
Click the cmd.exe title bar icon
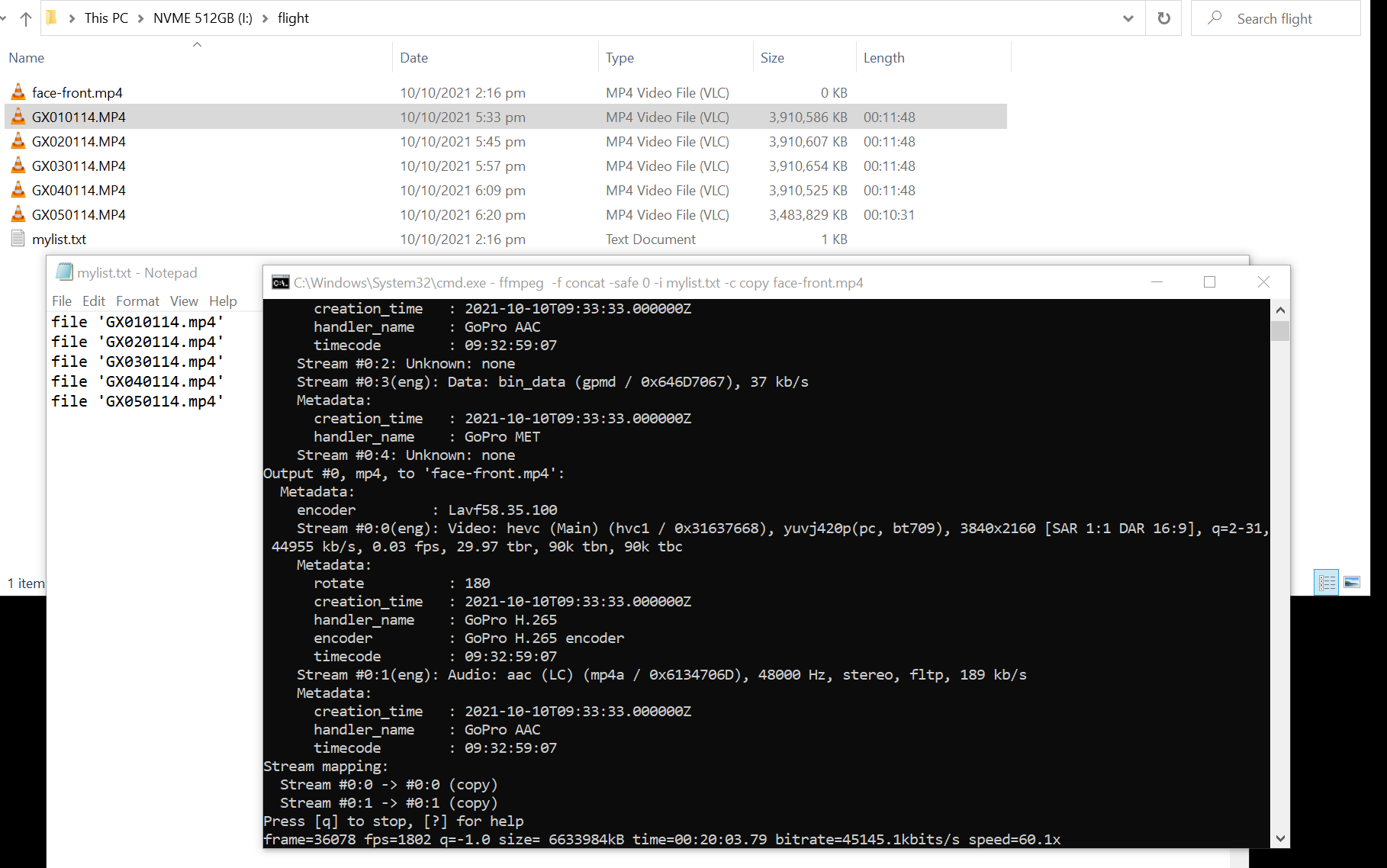point(280,283)
